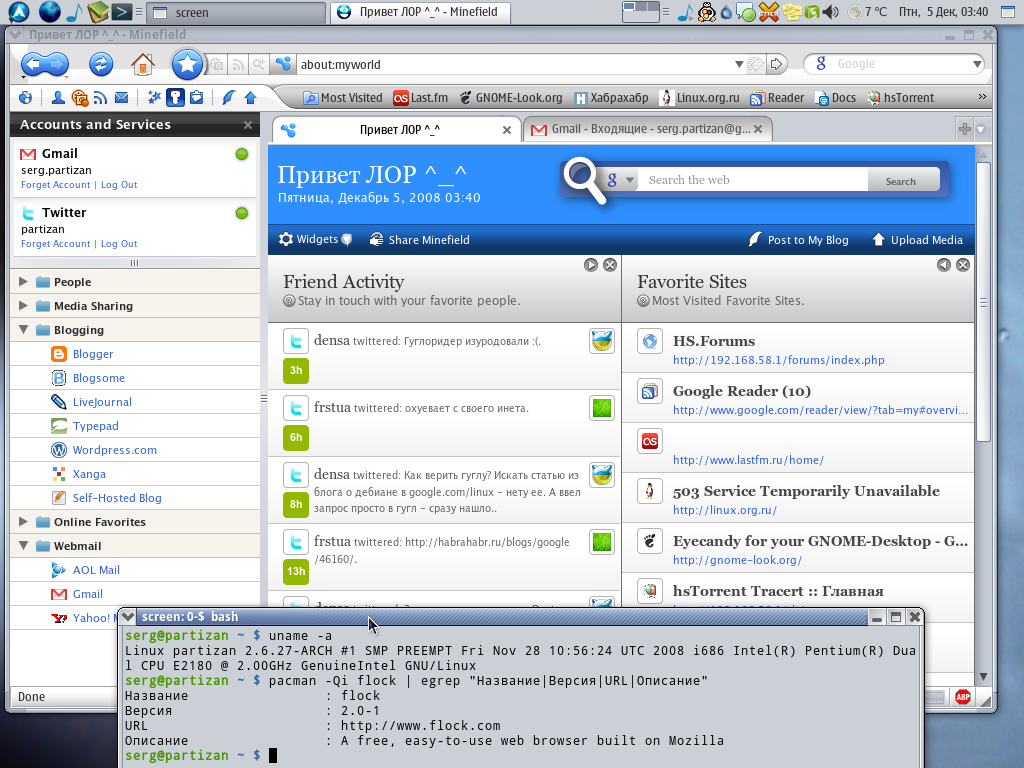Open the LiveJournal blogging service
Screen dimensions: 1024x768
coord(102,402)
